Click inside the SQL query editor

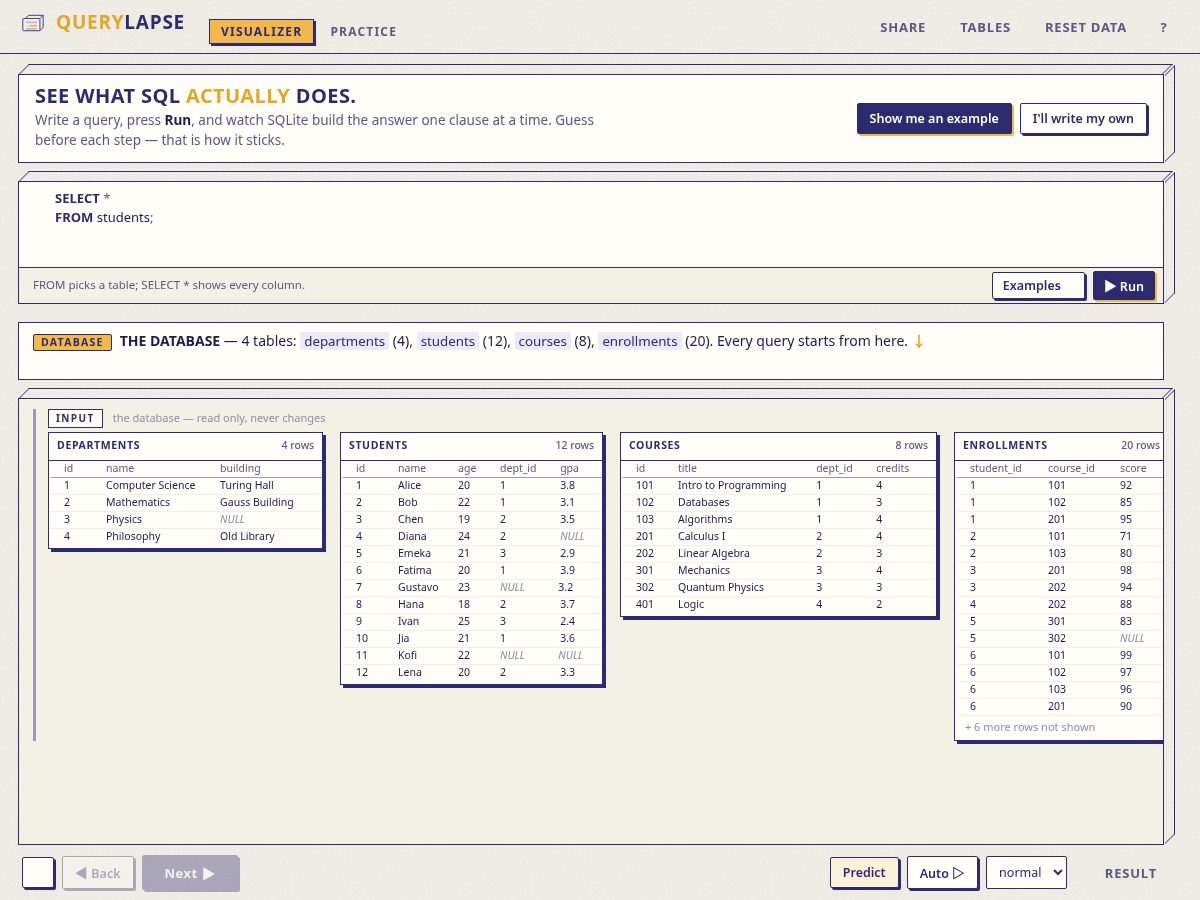tap(591, 225)
